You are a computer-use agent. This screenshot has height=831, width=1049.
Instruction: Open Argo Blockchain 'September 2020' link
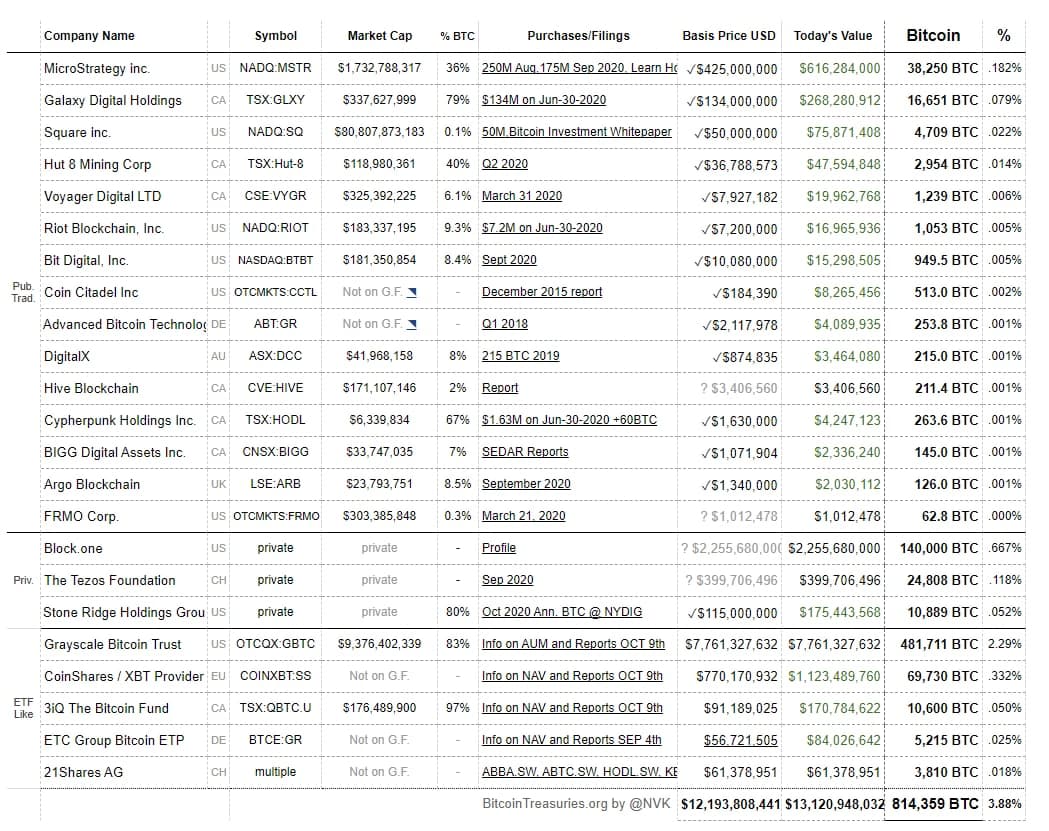pyautogui.click(x=526, y=484)
